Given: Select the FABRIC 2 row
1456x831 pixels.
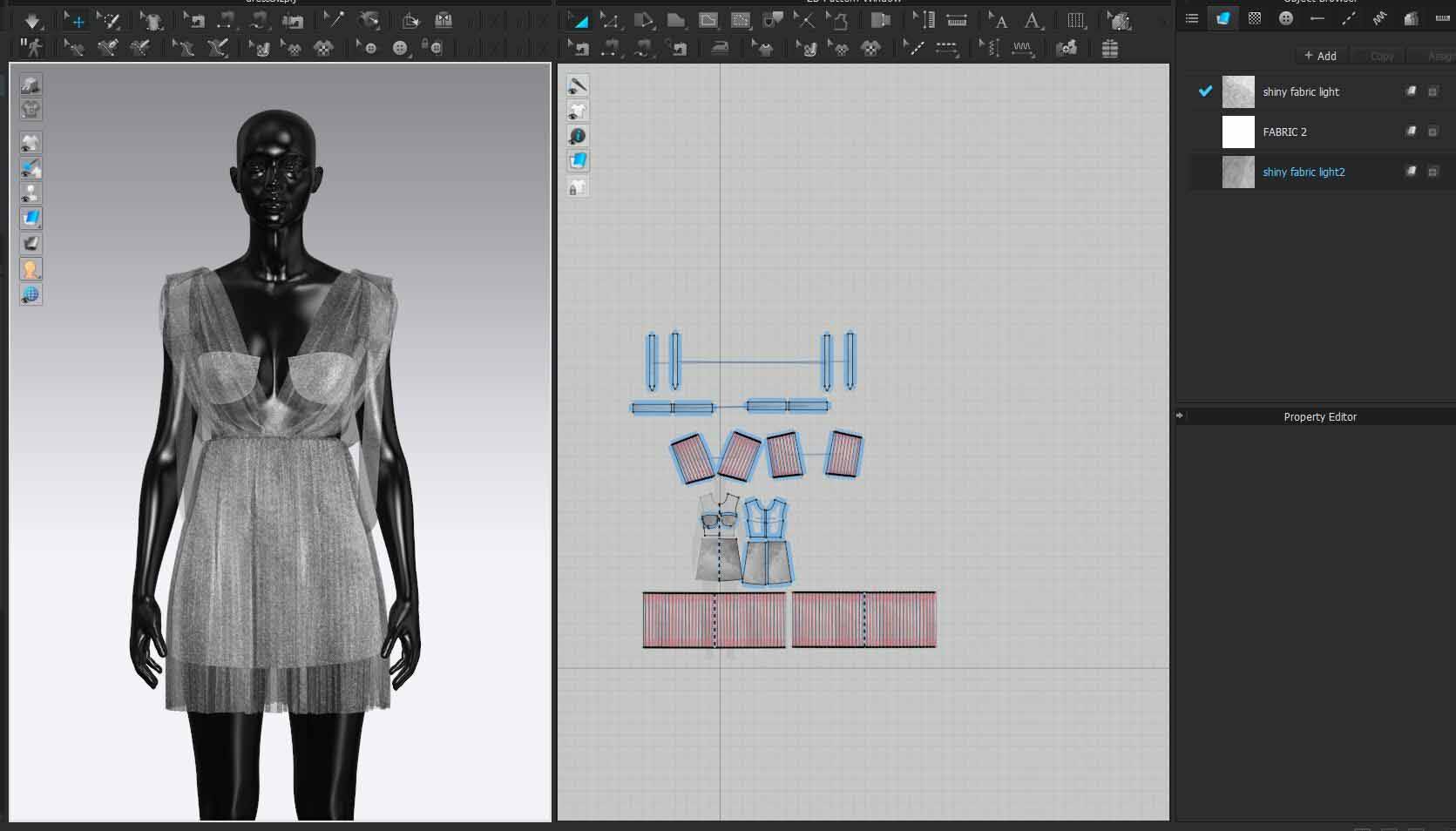Looking at the screenshot, I should [1323, 132].
